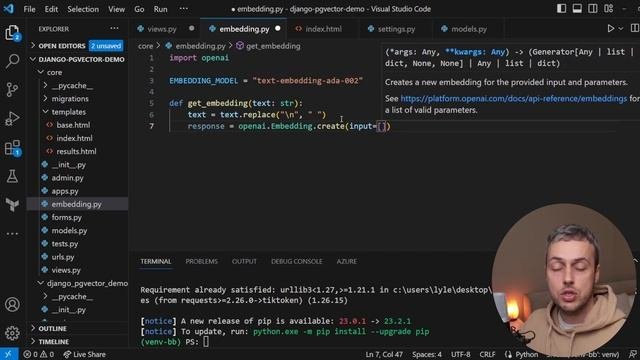This screenshot has width=640, height=360.
Task: Open the Terraform view icon
Action: [12, 204]
